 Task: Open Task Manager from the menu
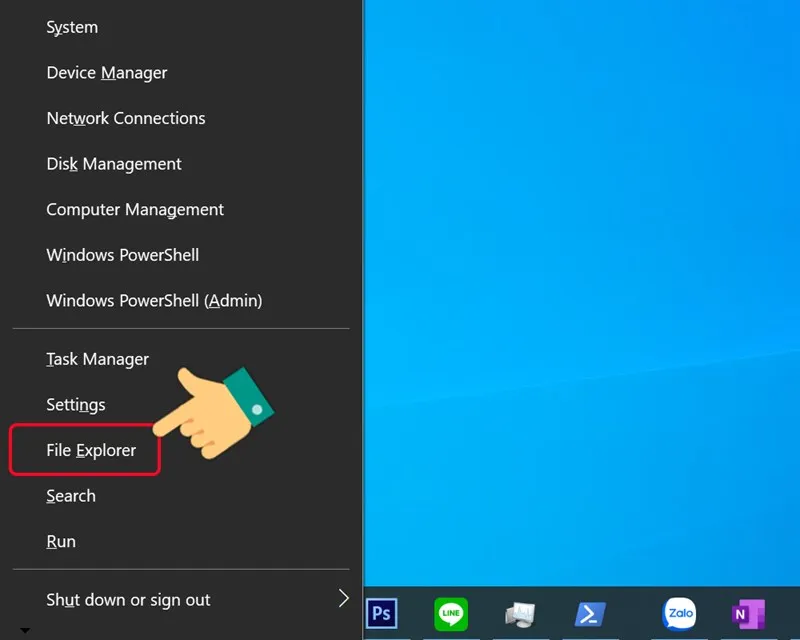tap(97, 359)
